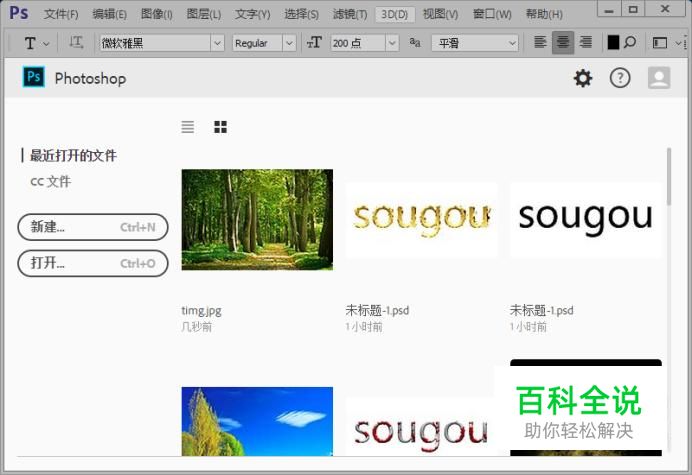Screen dimensions: 692x475
Task: Click 未标题-1.psd name under black sougou
Action: click(542, 310)
